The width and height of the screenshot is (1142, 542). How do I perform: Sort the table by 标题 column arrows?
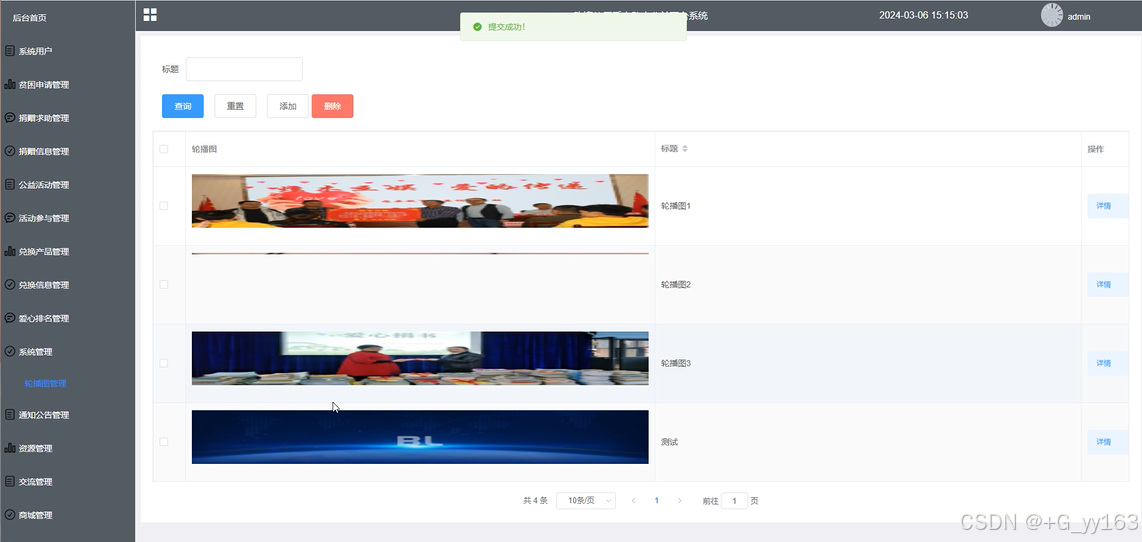[685, 149]
